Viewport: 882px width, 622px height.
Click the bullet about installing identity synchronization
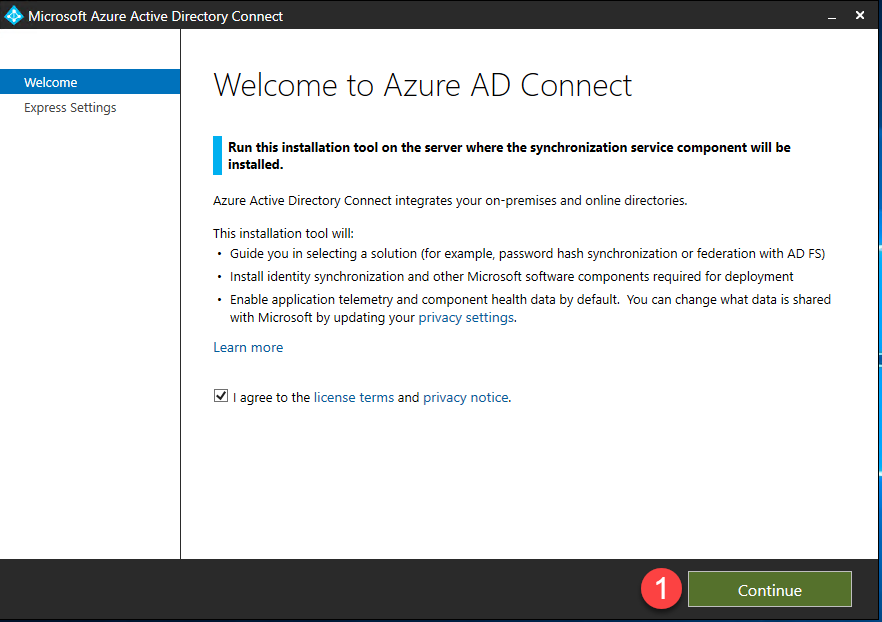[511, 276]
